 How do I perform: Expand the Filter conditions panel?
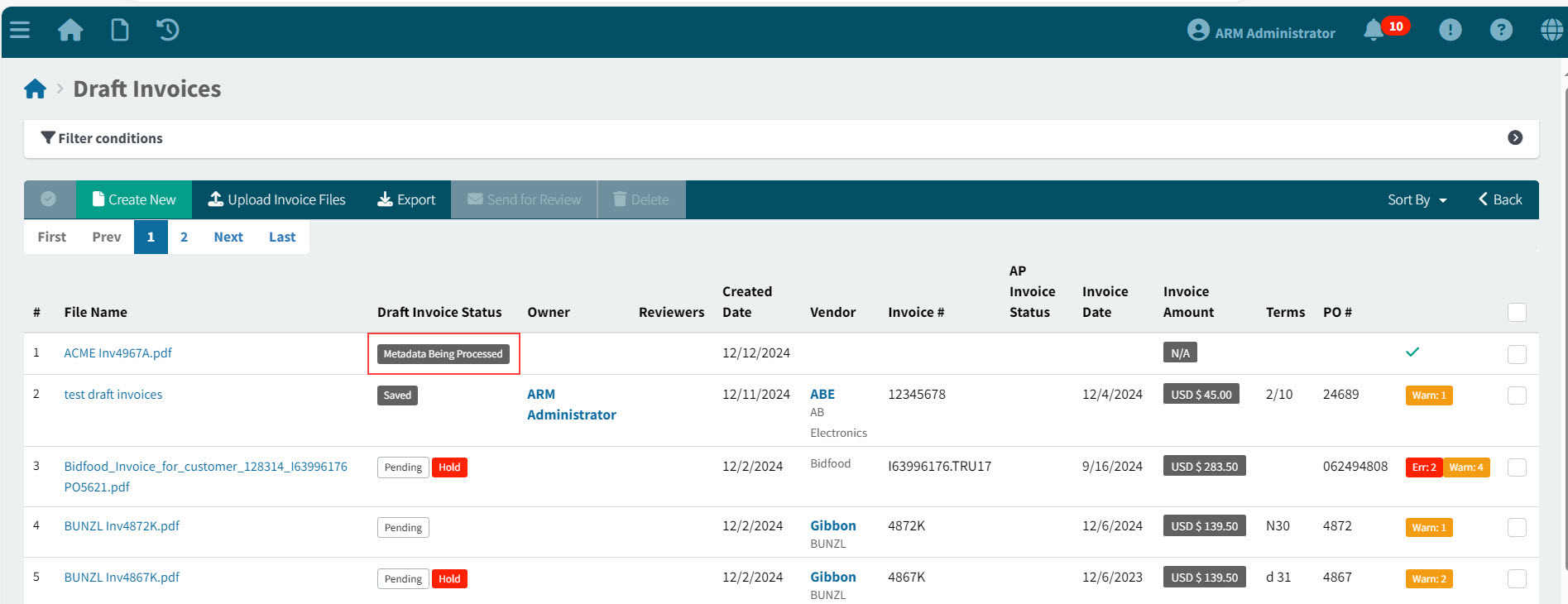(1515, 138)
